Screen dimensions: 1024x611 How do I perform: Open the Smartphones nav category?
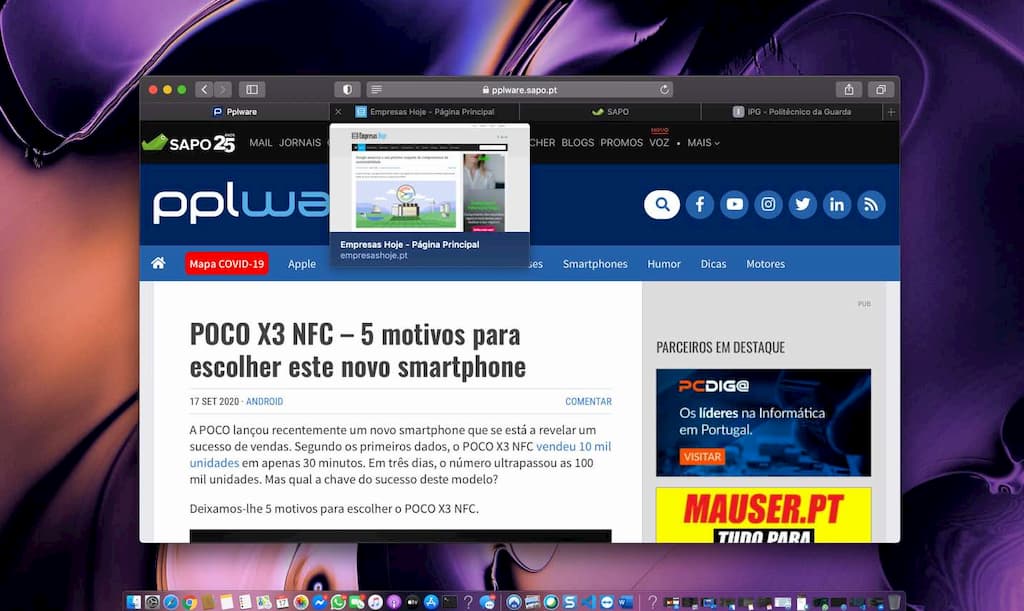point(595,264)
